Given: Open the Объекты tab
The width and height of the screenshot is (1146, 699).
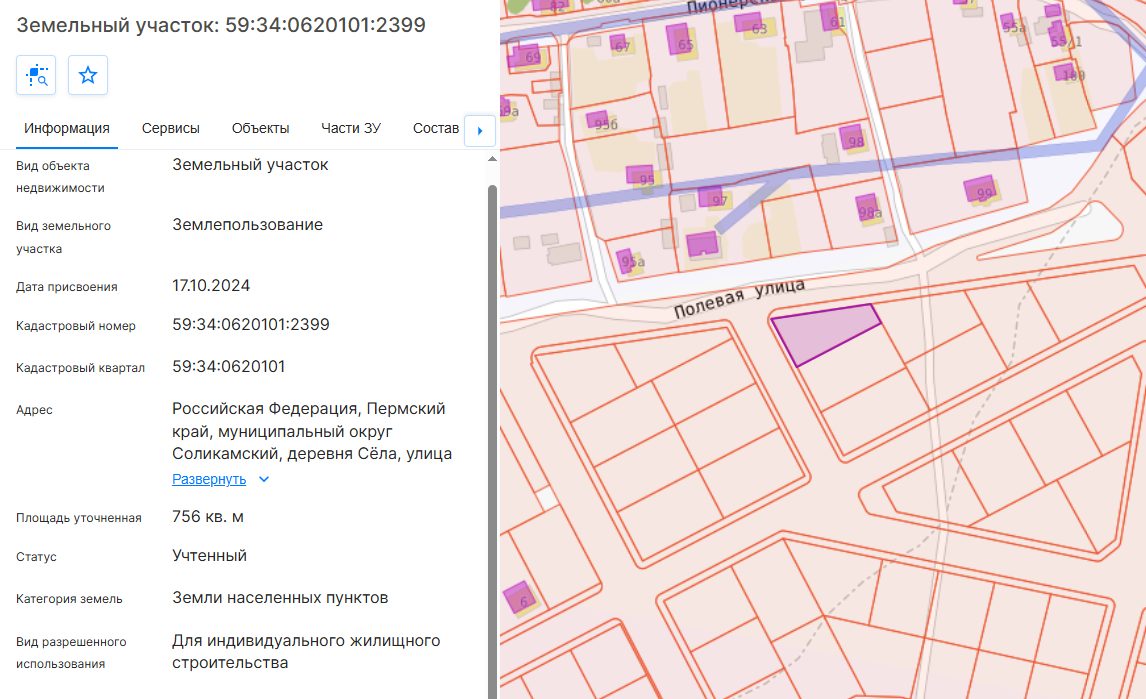Looking at the screenshot, I should [260, 129].
